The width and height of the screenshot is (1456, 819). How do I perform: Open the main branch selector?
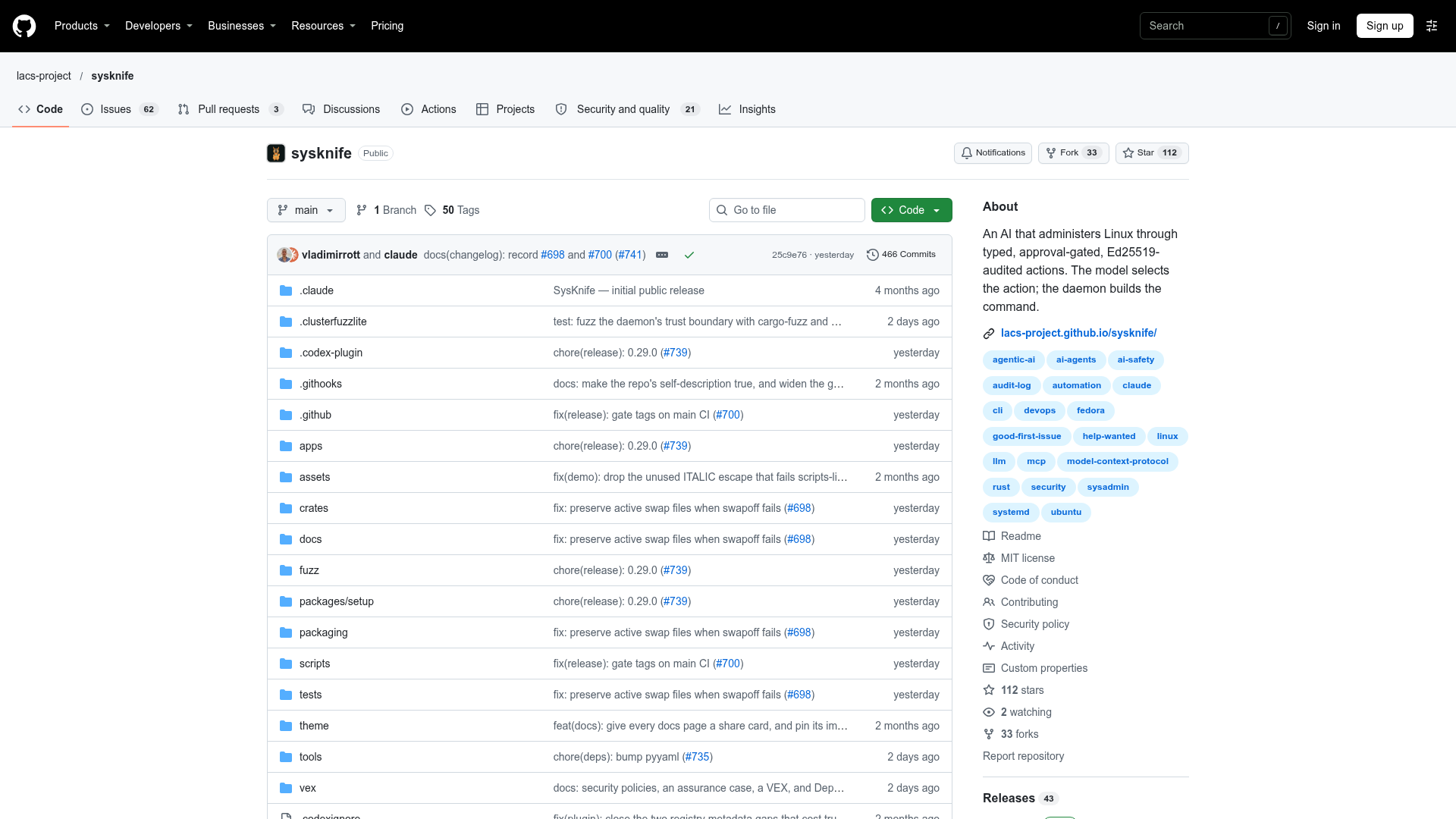point(306,210)
